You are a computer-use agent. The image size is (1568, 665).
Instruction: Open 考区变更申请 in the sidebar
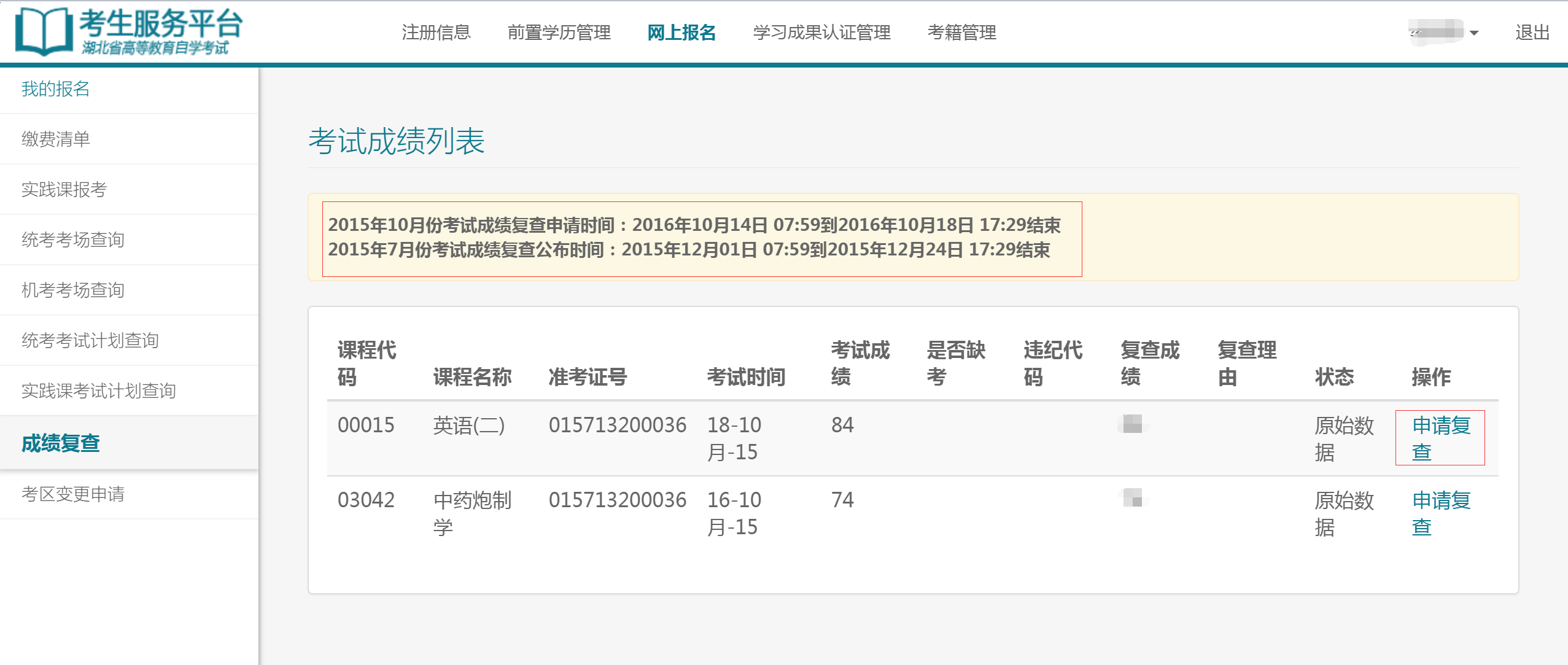73,494
